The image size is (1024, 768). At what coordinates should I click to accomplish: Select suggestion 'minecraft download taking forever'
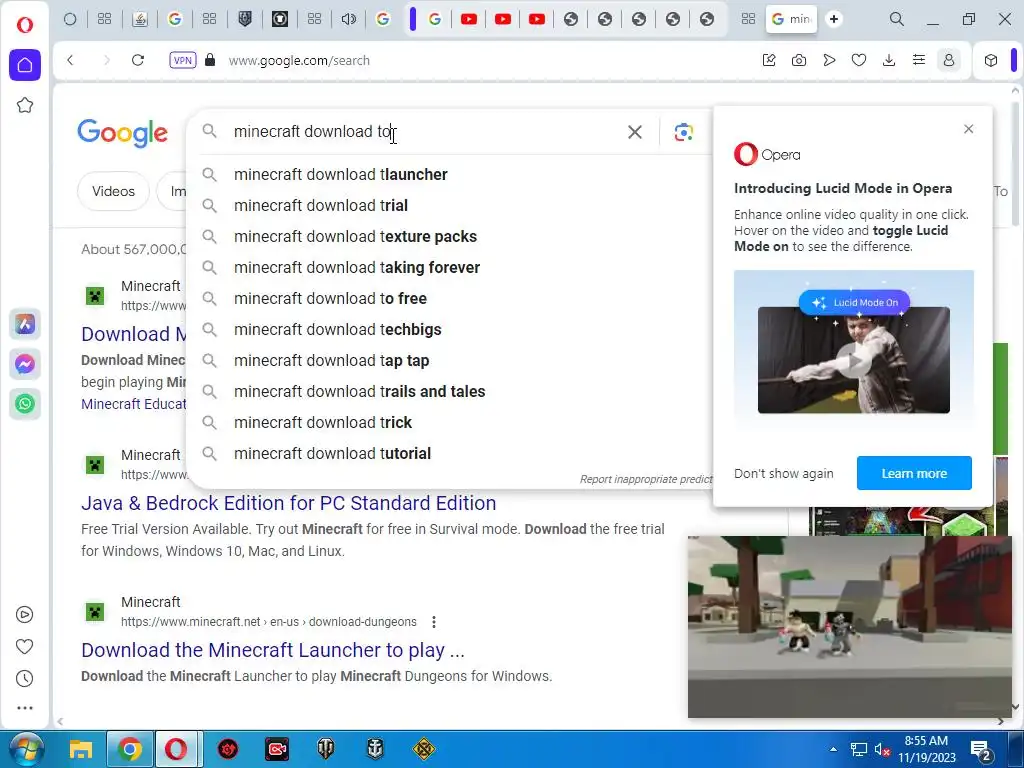click(451, 267)
